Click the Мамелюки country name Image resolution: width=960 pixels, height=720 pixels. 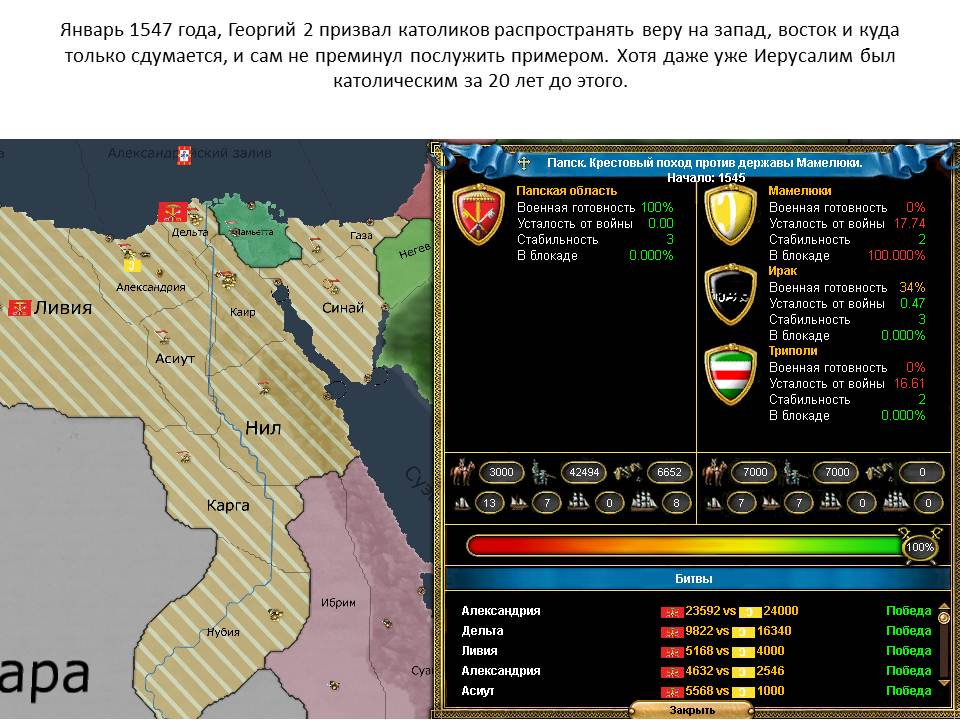point(800,190)
